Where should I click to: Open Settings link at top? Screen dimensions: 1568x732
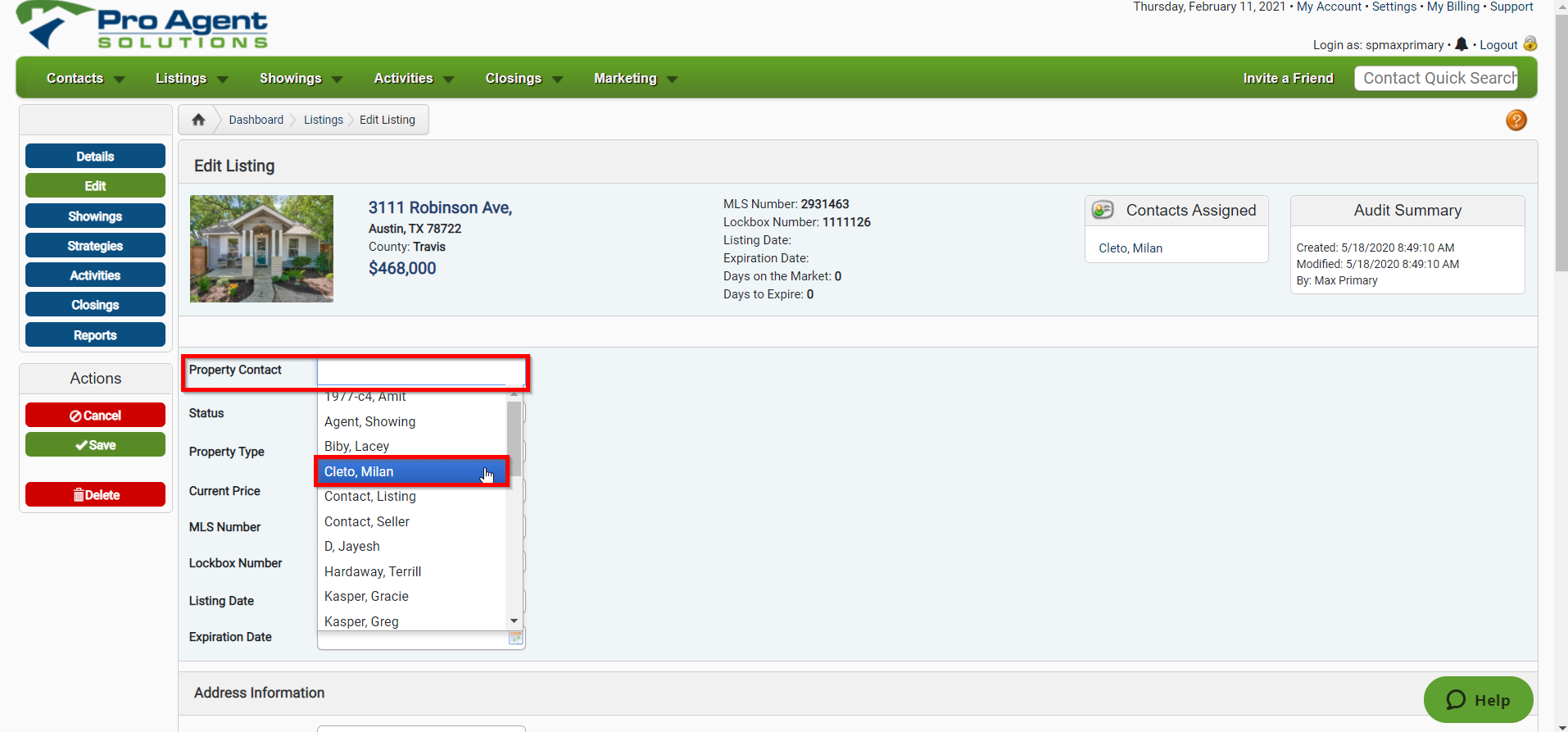(x=1394, y=7)
